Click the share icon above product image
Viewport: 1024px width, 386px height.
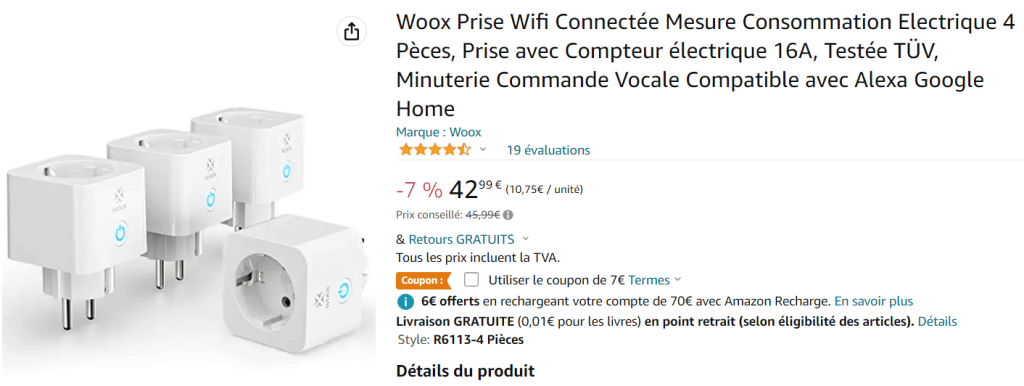pyautogui.click(x=351, y=31)
